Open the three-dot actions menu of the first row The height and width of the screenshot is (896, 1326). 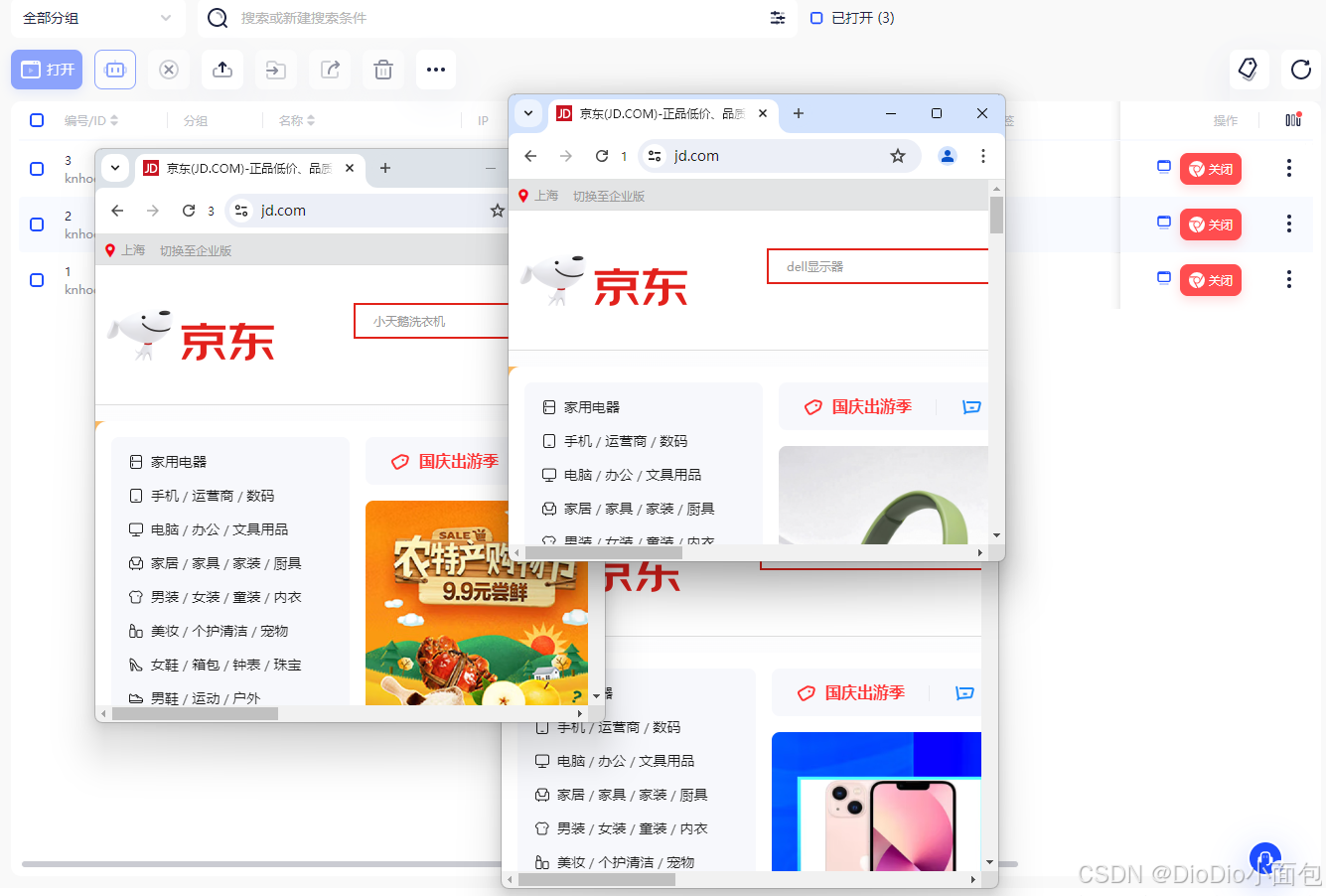tap(1288, 169)
